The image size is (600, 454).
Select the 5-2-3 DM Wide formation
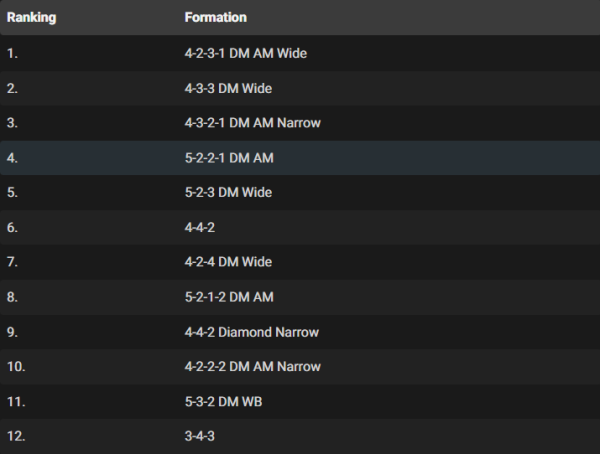(228, 192)
